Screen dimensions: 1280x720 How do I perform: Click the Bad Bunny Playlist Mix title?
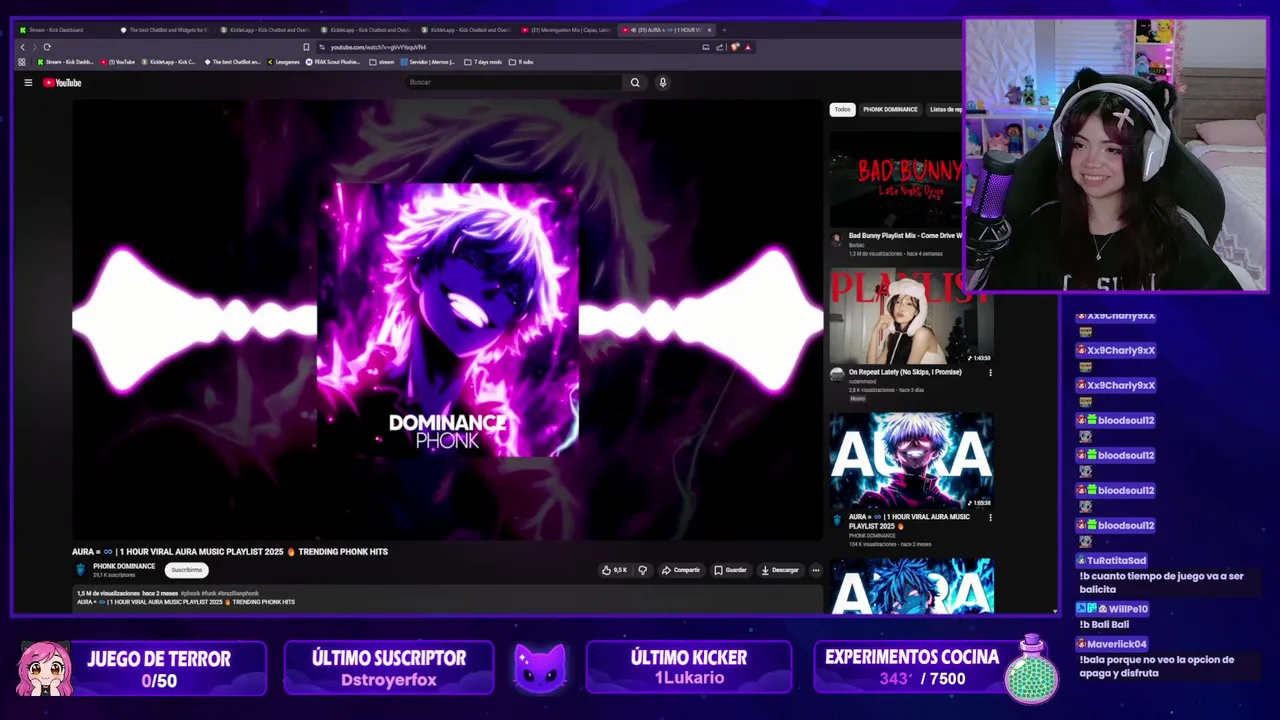(905, 236)
